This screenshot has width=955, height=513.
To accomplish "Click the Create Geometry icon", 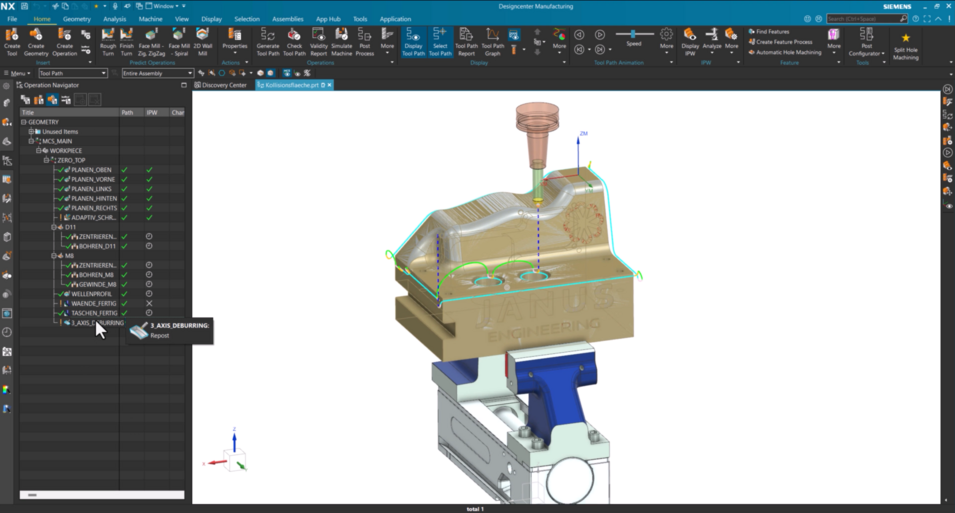I will [x=36, y=41].
